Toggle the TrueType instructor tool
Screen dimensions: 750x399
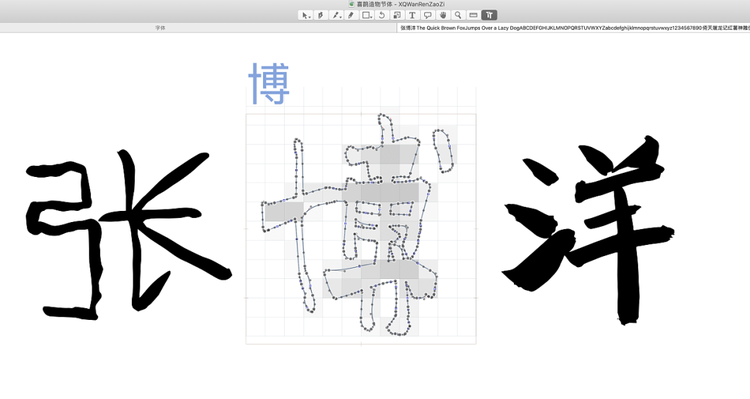pyautogui.click(x=489, y=15)
